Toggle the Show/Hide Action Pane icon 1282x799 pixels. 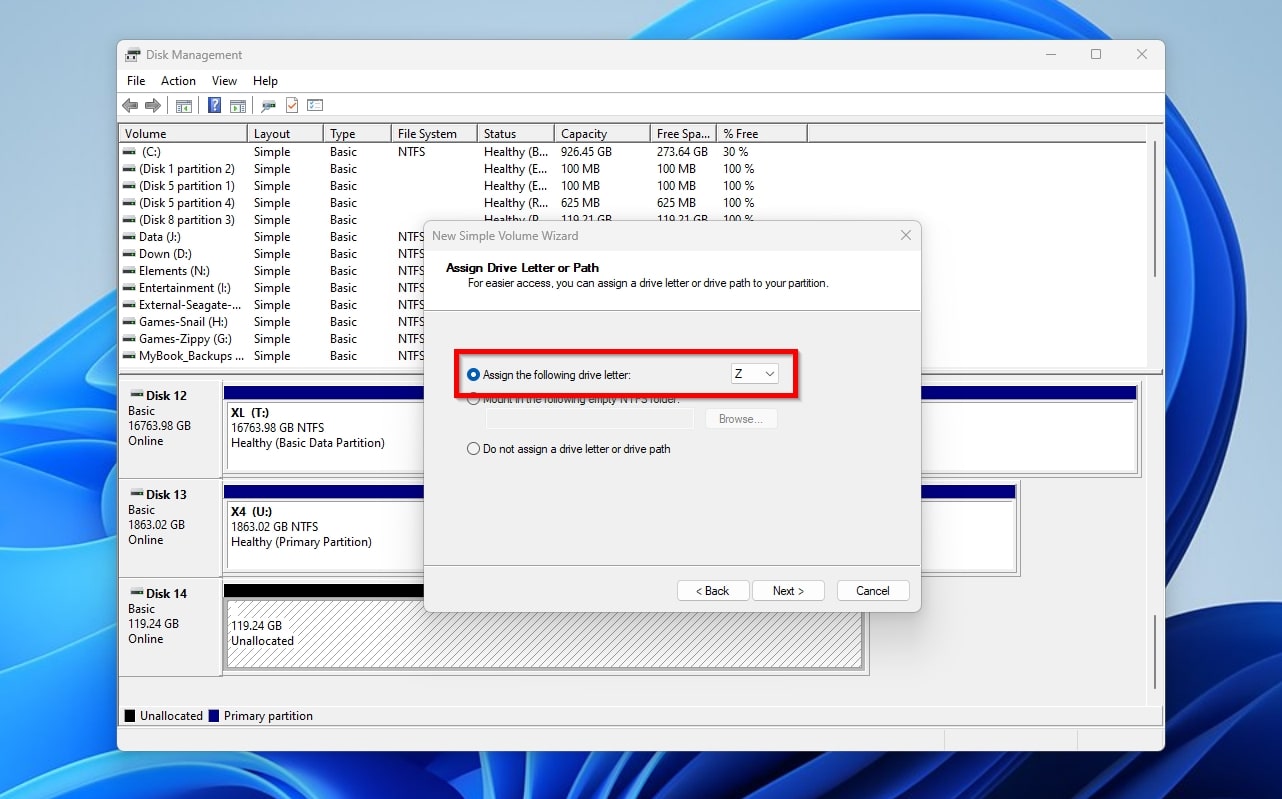pos(238,105)
